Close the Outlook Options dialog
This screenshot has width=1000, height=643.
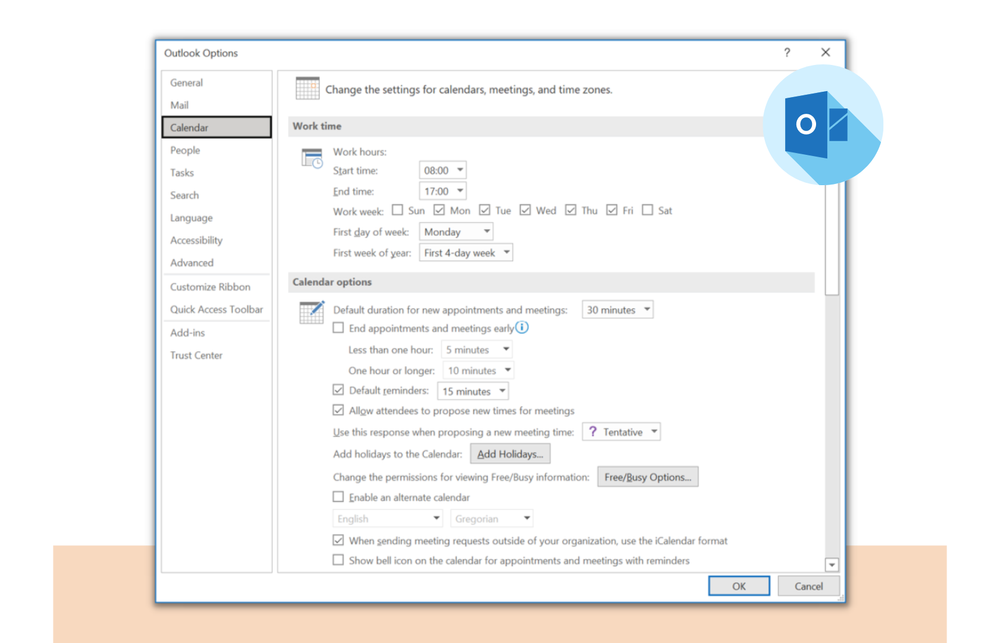825,52
